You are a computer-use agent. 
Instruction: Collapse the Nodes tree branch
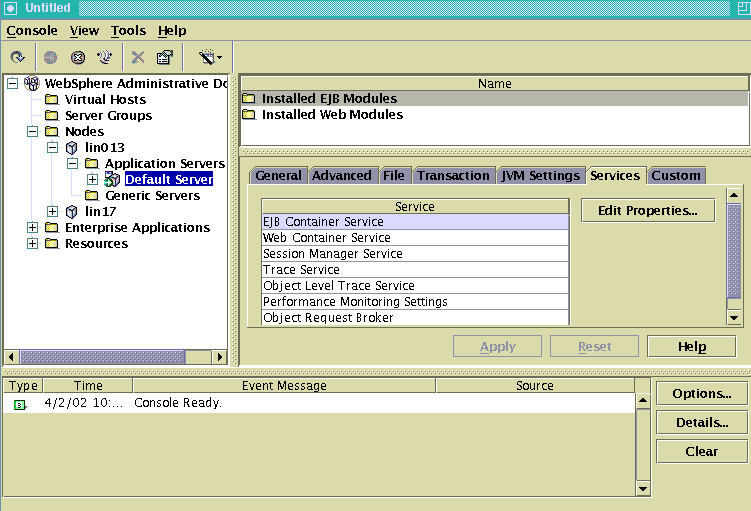click(32, 131)
